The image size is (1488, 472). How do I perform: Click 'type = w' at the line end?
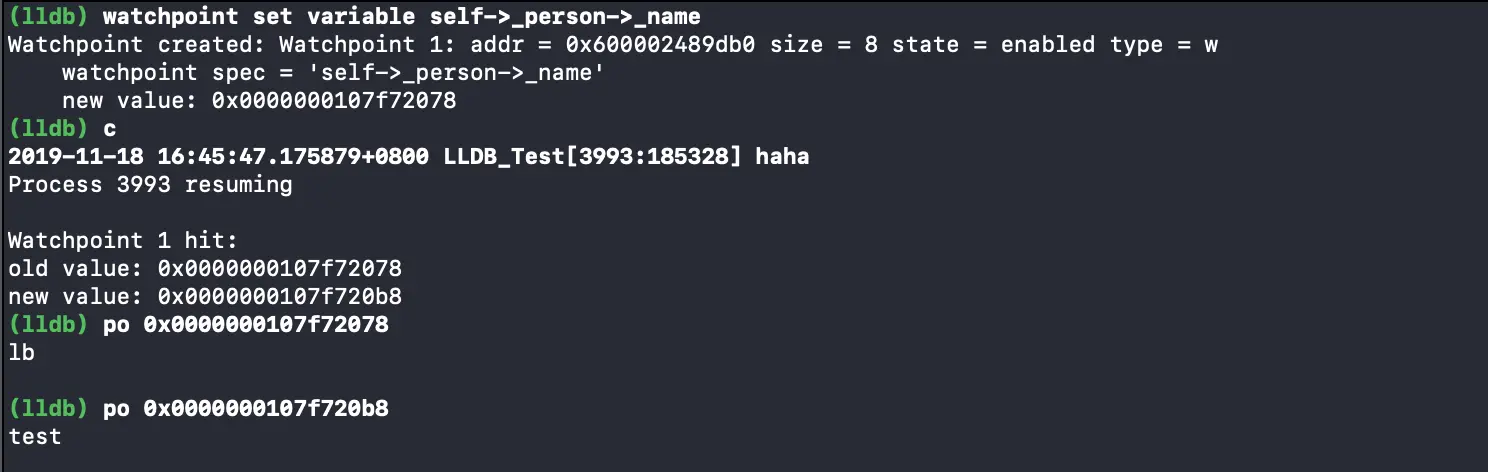point(1164,45)
